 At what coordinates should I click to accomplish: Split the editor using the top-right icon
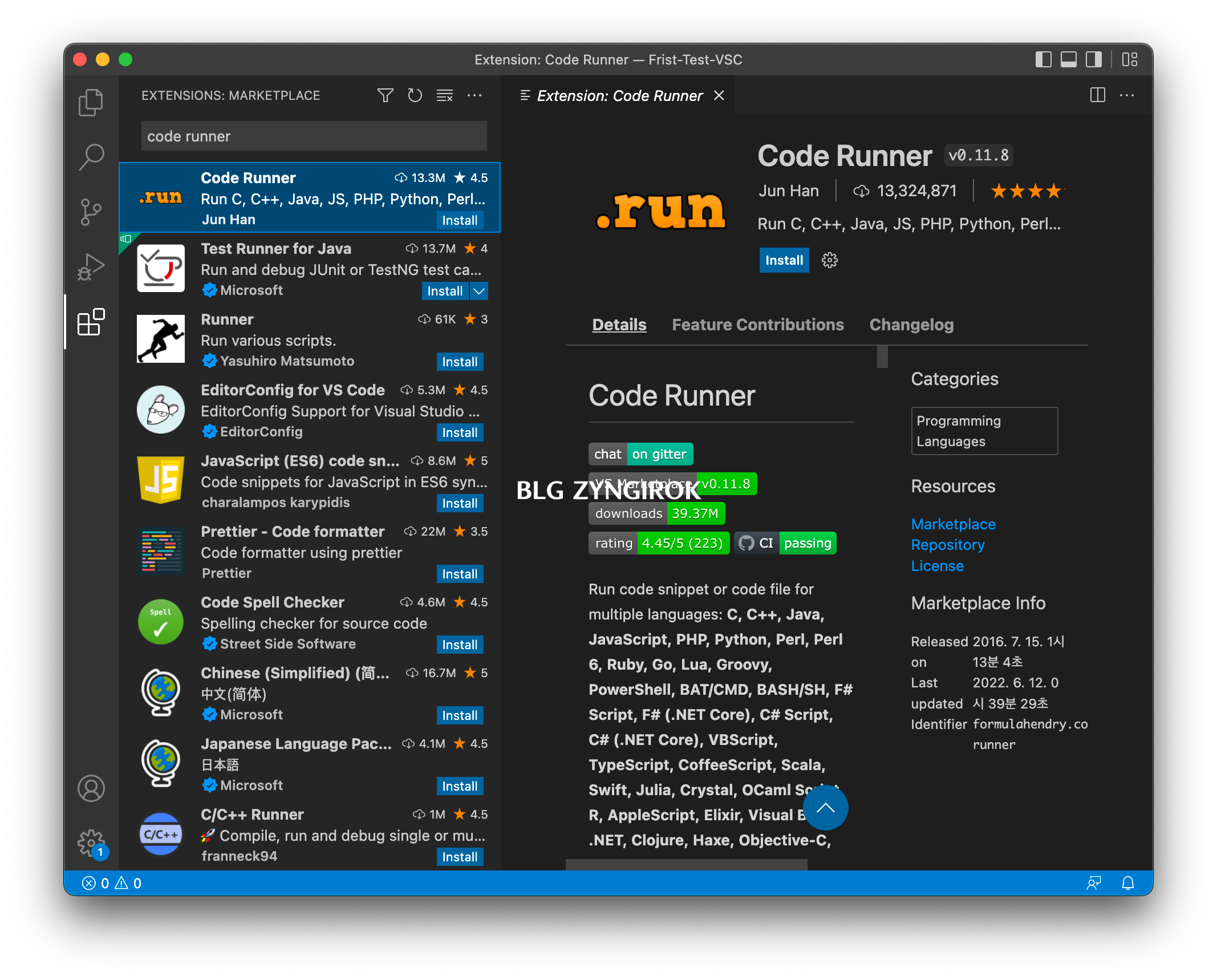[1097, 95]
